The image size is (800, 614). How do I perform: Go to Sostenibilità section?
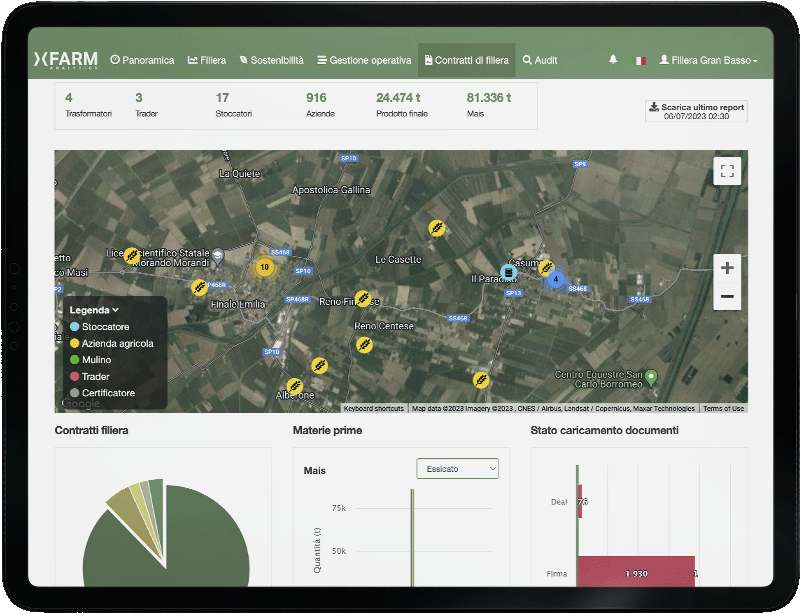click(272, 61)
